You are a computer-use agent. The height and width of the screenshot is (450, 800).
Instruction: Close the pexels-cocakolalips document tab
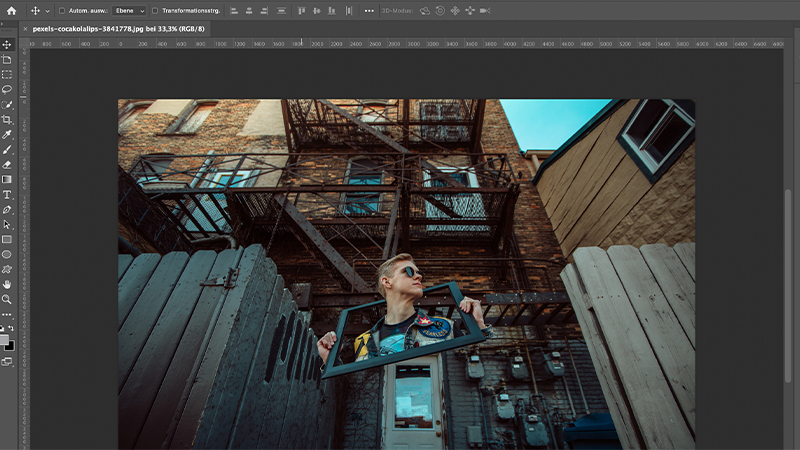(24, 29)
